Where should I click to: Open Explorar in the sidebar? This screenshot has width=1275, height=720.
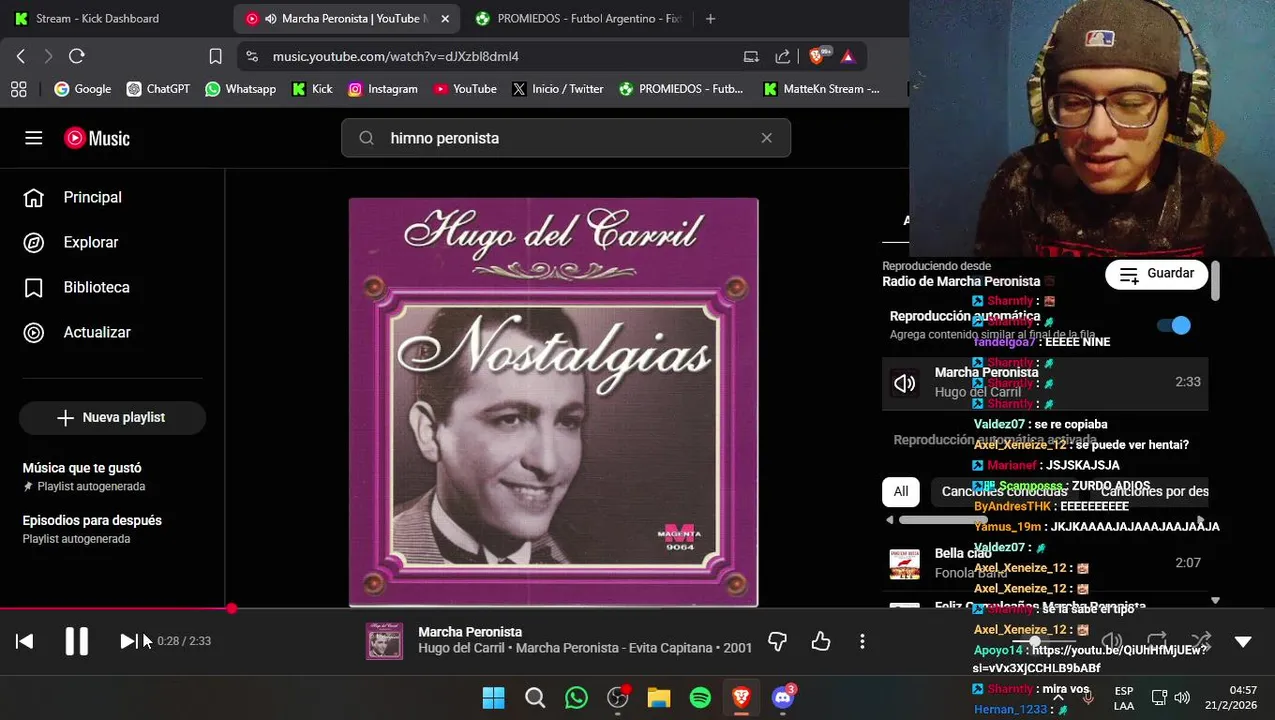pos(112,242)
